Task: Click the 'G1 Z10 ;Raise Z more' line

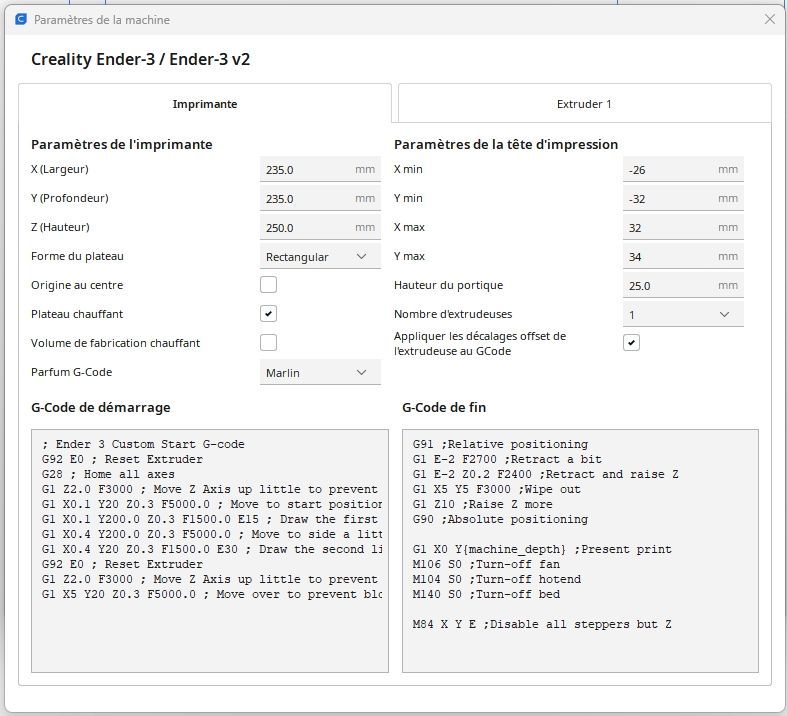Action: [483, 504]
